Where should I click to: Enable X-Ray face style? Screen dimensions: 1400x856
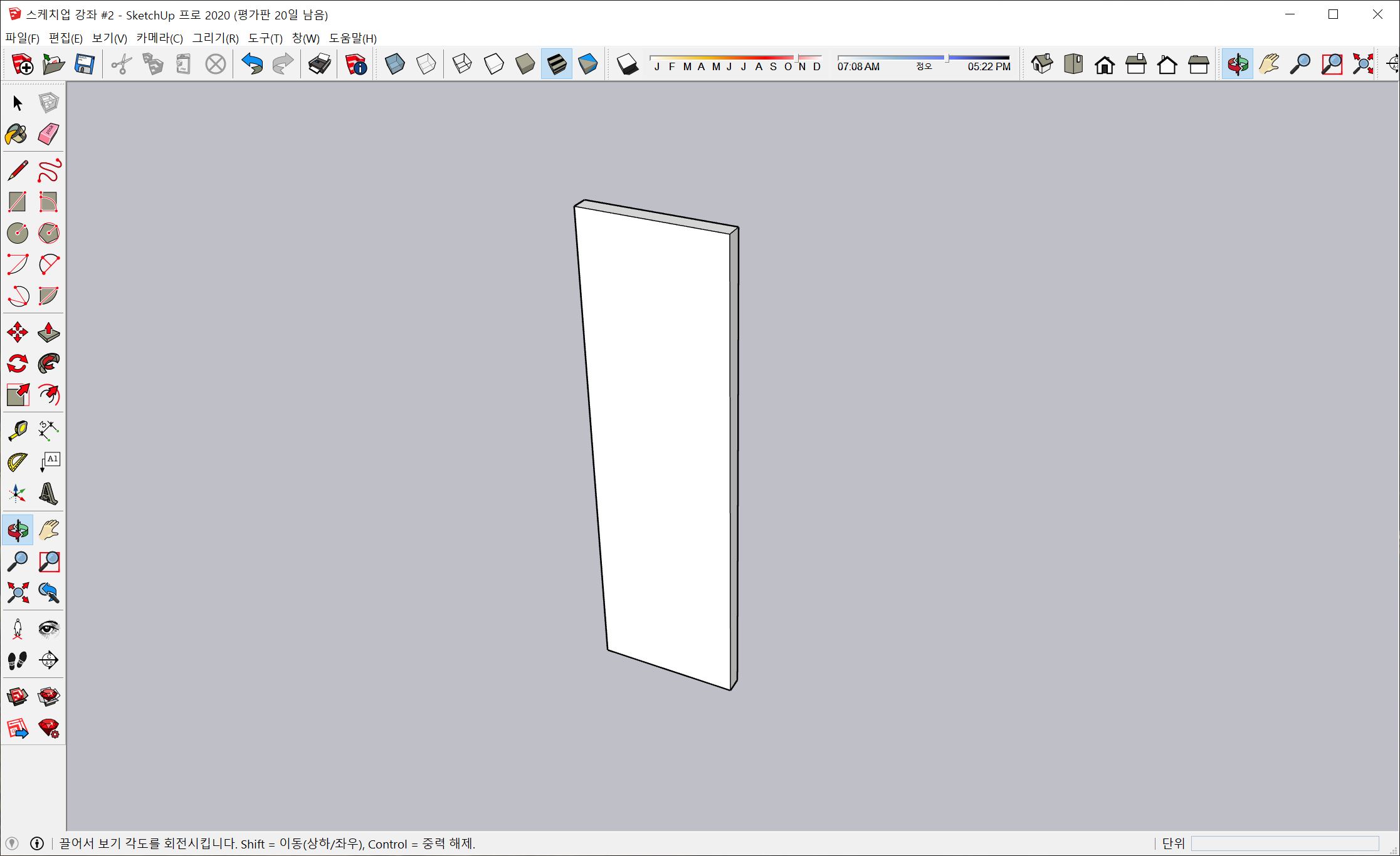tap(395, 64)
